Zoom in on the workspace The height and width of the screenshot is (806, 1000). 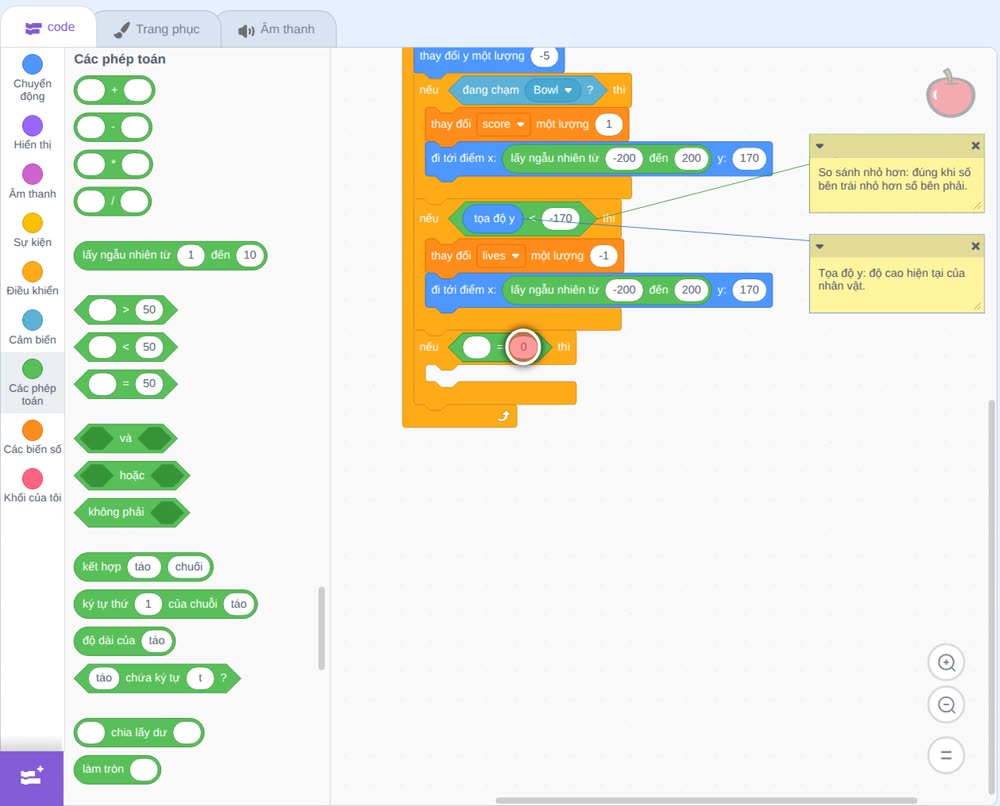(x=946, y=663)
